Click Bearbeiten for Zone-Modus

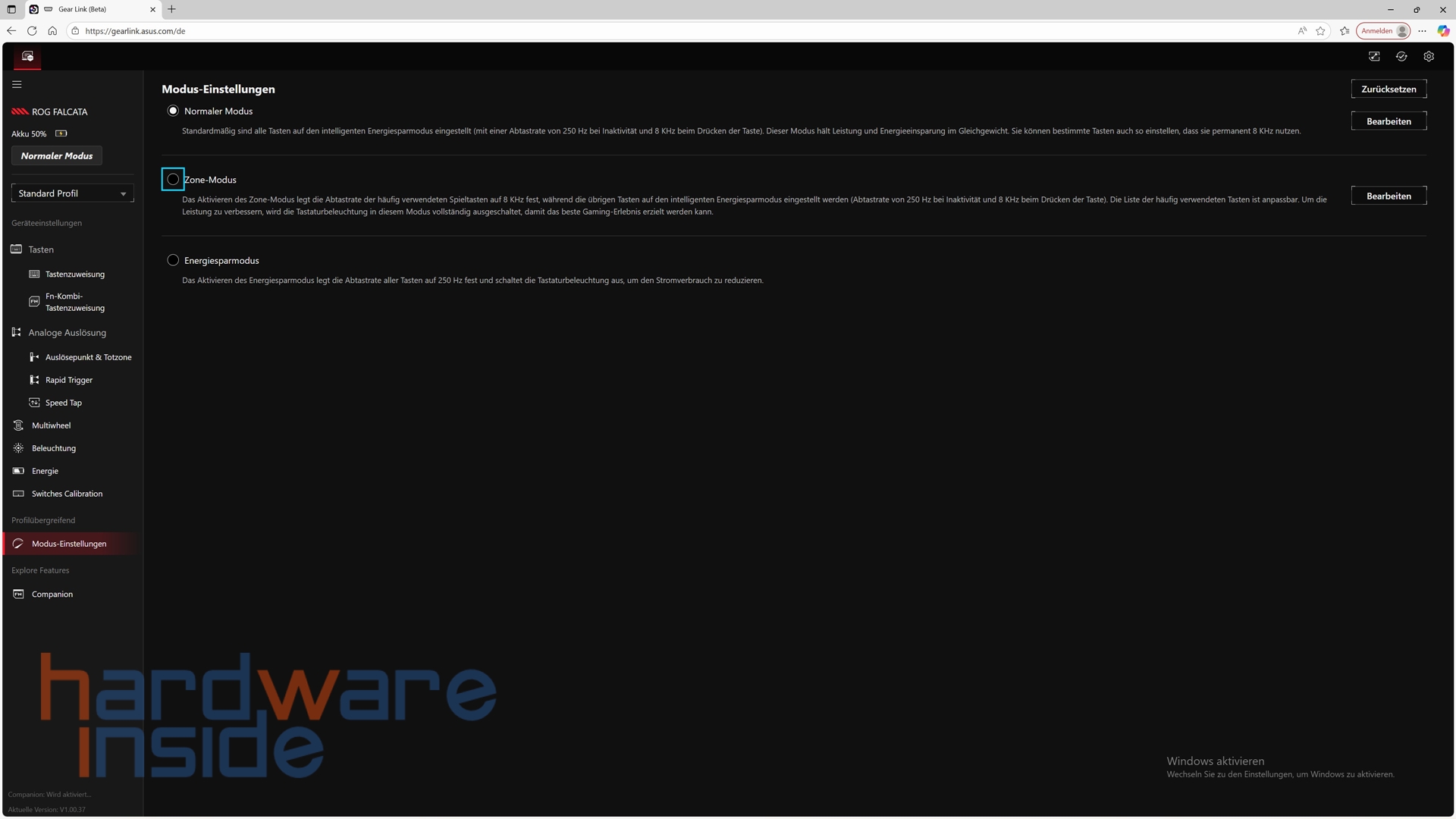pyautogui.click(x=1388, y=196)
